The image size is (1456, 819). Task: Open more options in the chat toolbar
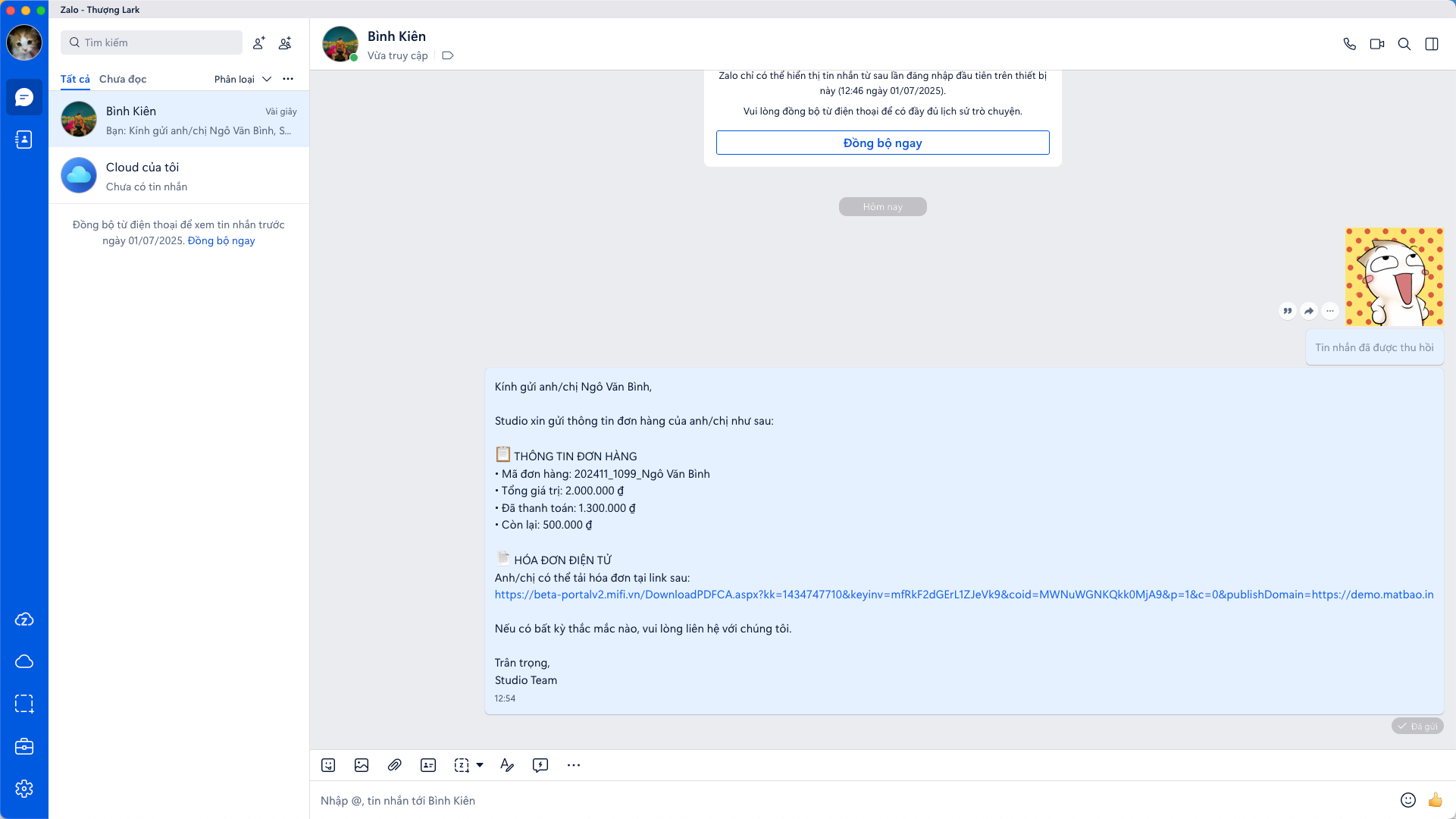[x=574, y=765]
